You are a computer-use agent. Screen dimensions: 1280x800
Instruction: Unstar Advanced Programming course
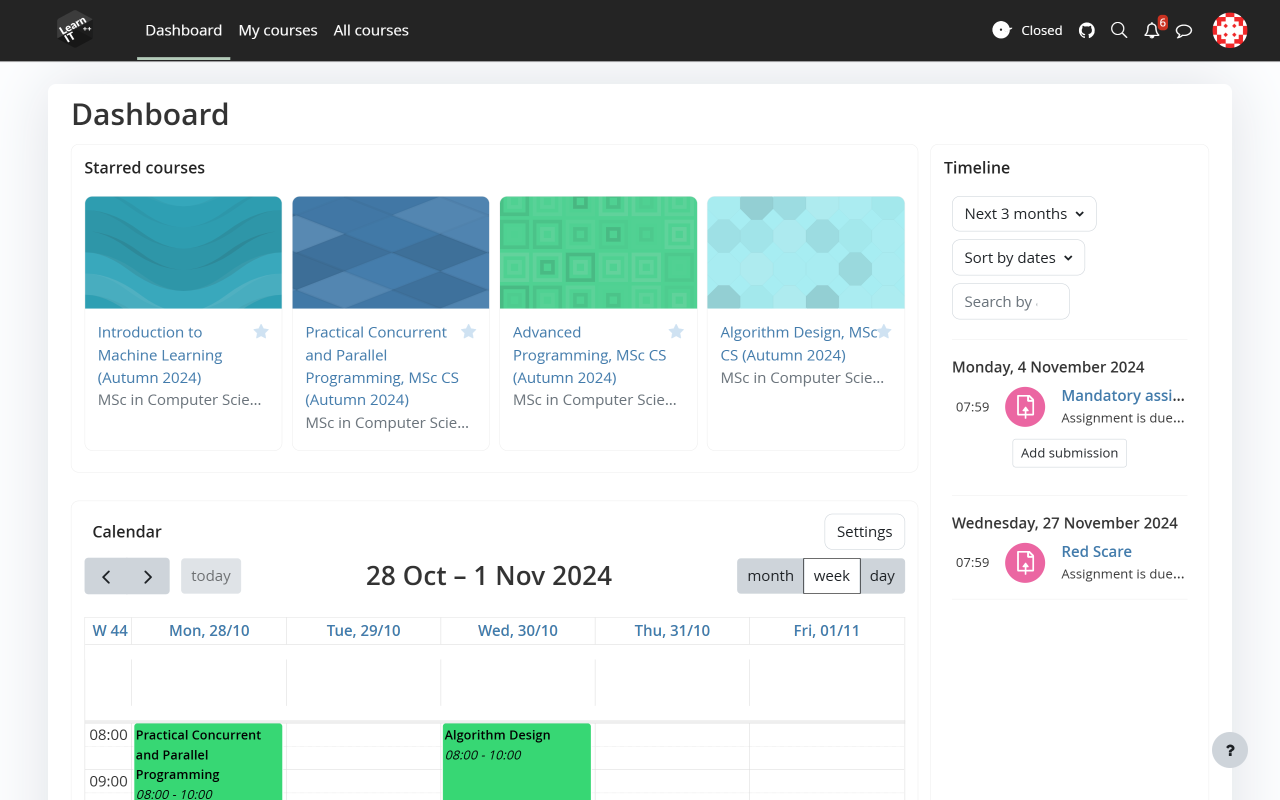pyautogui.click(x=676, y=332)
